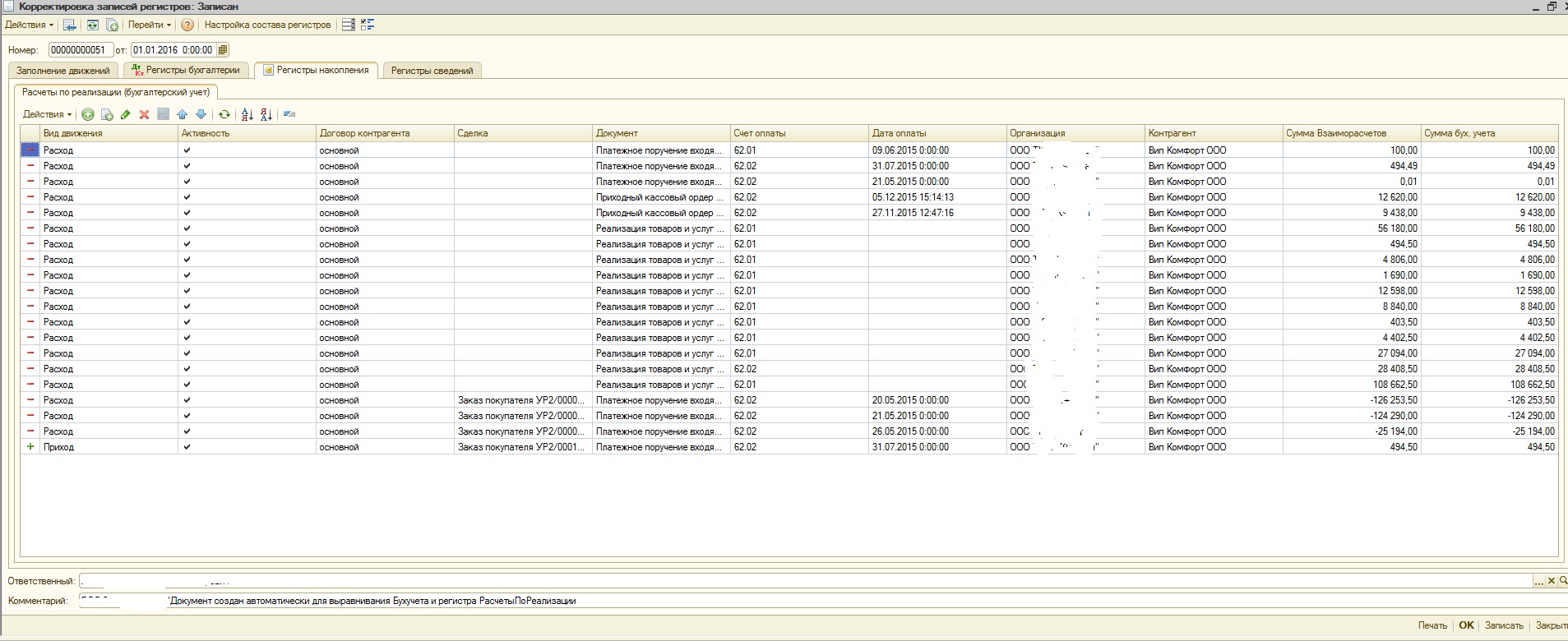Open Ответственный selection with the ellipsis button

tap(1539, 581)
